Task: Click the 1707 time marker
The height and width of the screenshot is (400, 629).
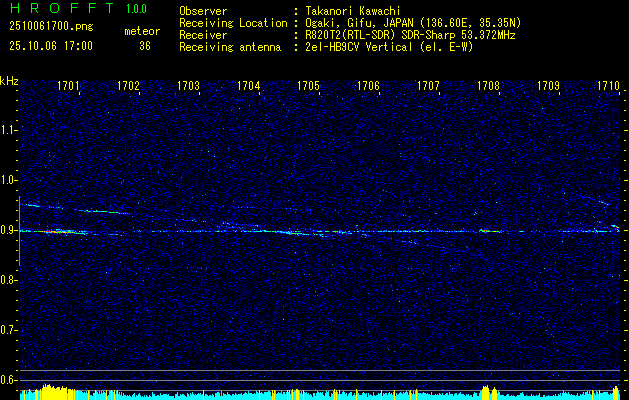Action: pos(428,85)
